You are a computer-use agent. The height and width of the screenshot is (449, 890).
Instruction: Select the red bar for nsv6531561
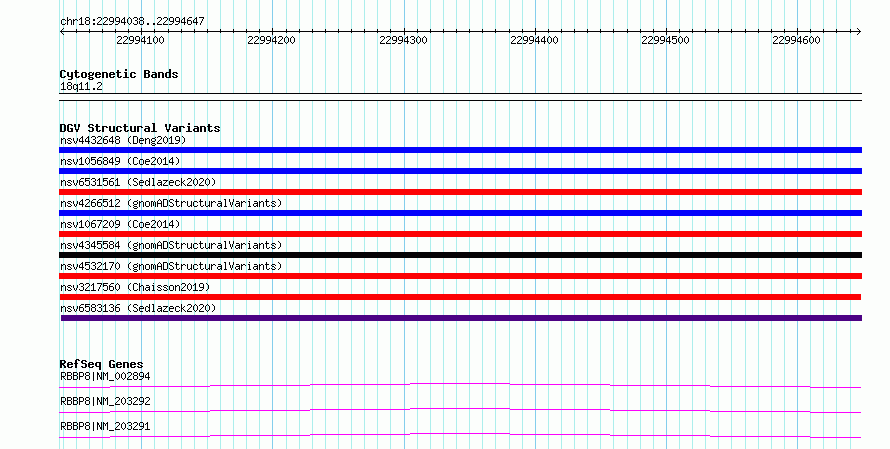[460, 192]
